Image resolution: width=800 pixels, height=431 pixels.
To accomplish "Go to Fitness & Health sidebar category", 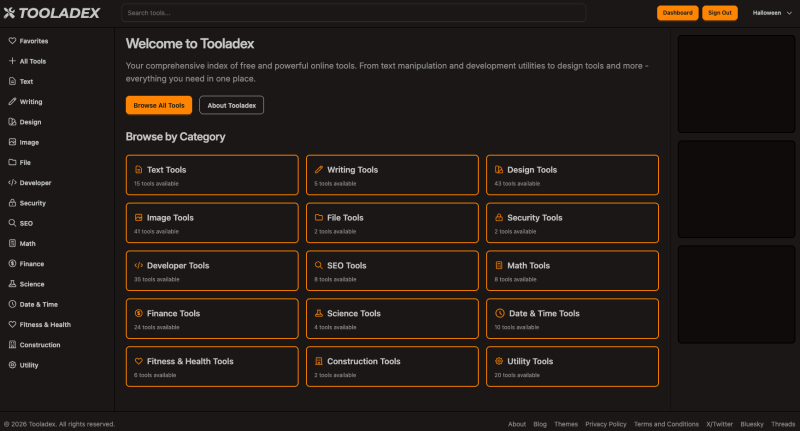I will [x=45, y=324].
